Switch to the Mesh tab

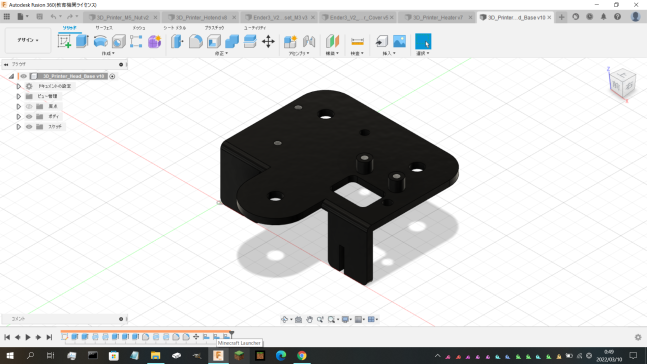[x=139, y=28]
